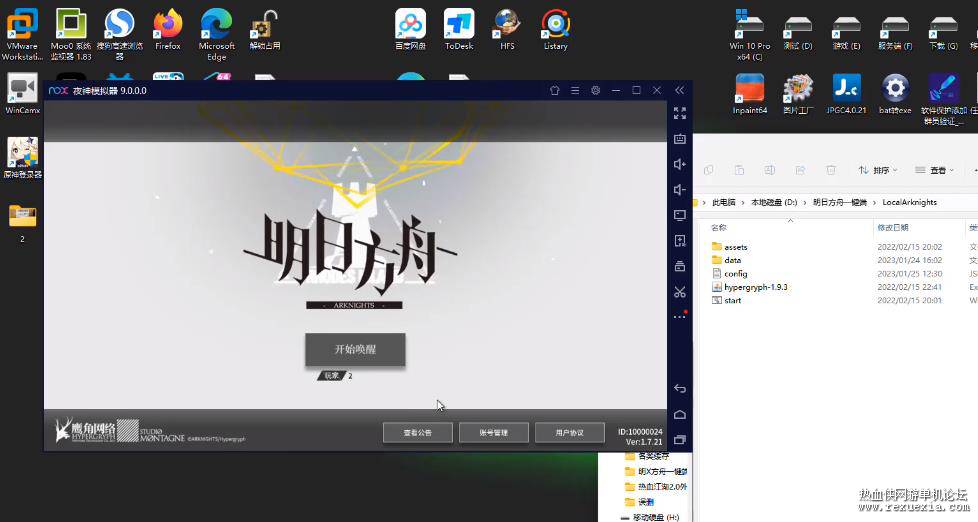Go to 此电脑 in Explorer breadcrumb
The height and width of the screenshot is (522, 978).
[x=724, y=202]
